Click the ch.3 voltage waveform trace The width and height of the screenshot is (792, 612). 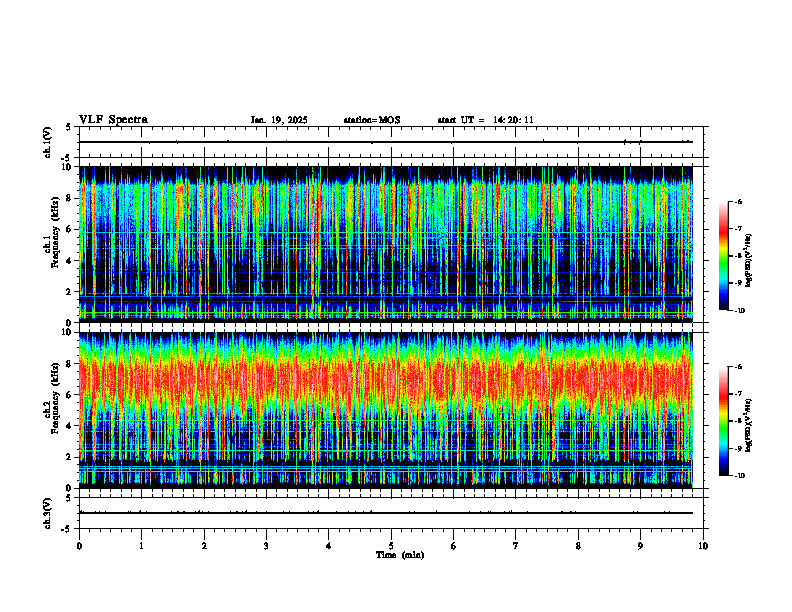(385, 513)
